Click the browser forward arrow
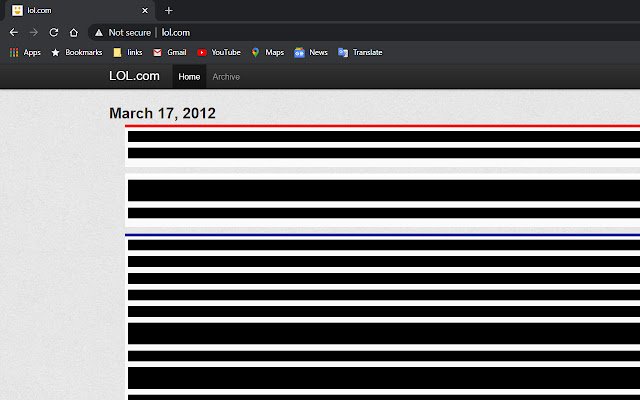640x400 pixels. (34, 32)
